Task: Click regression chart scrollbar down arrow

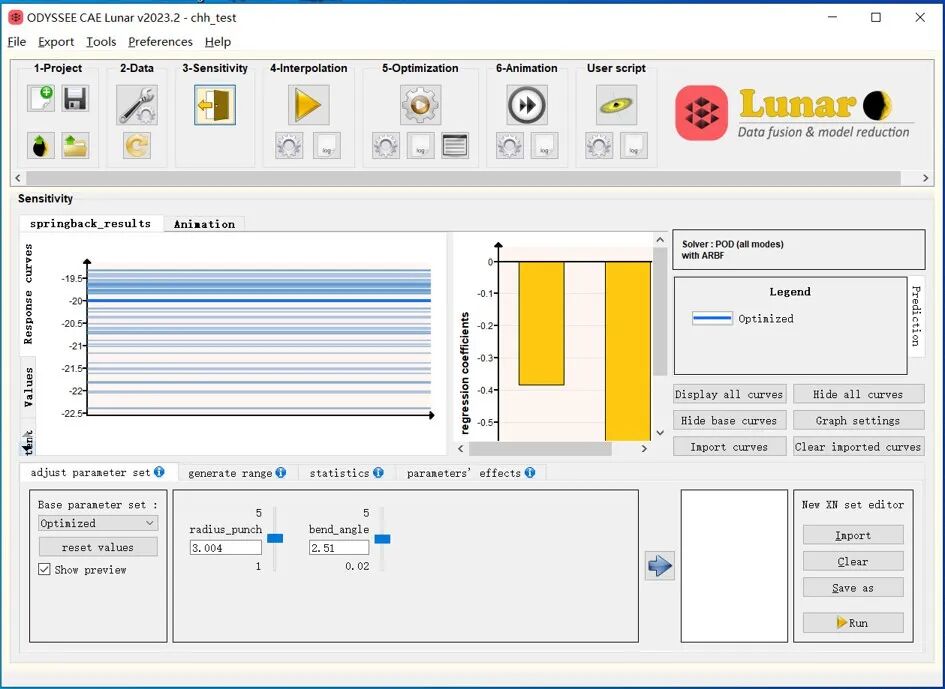Action: 660,432
